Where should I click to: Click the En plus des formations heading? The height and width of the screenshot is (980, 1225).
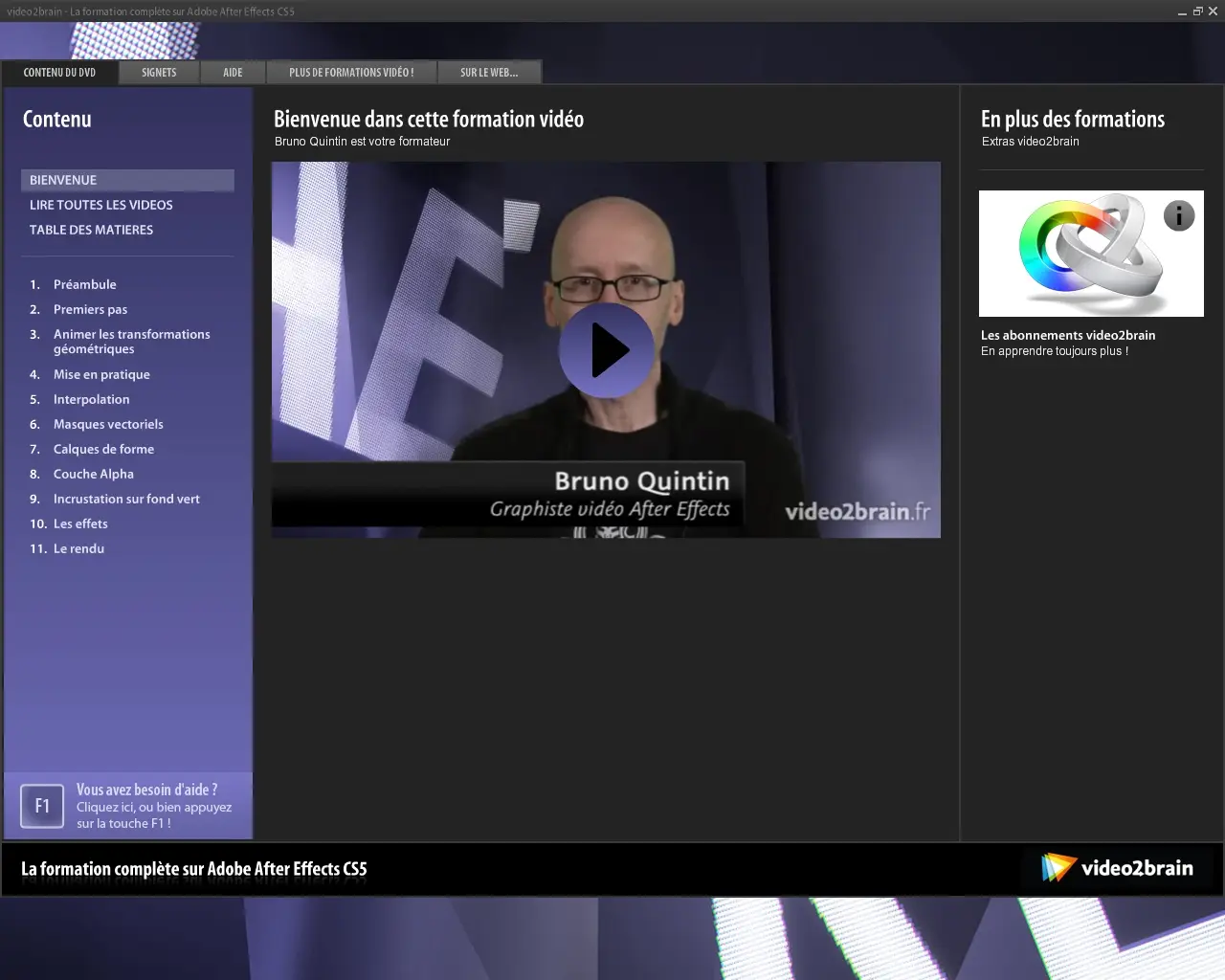1073,119
